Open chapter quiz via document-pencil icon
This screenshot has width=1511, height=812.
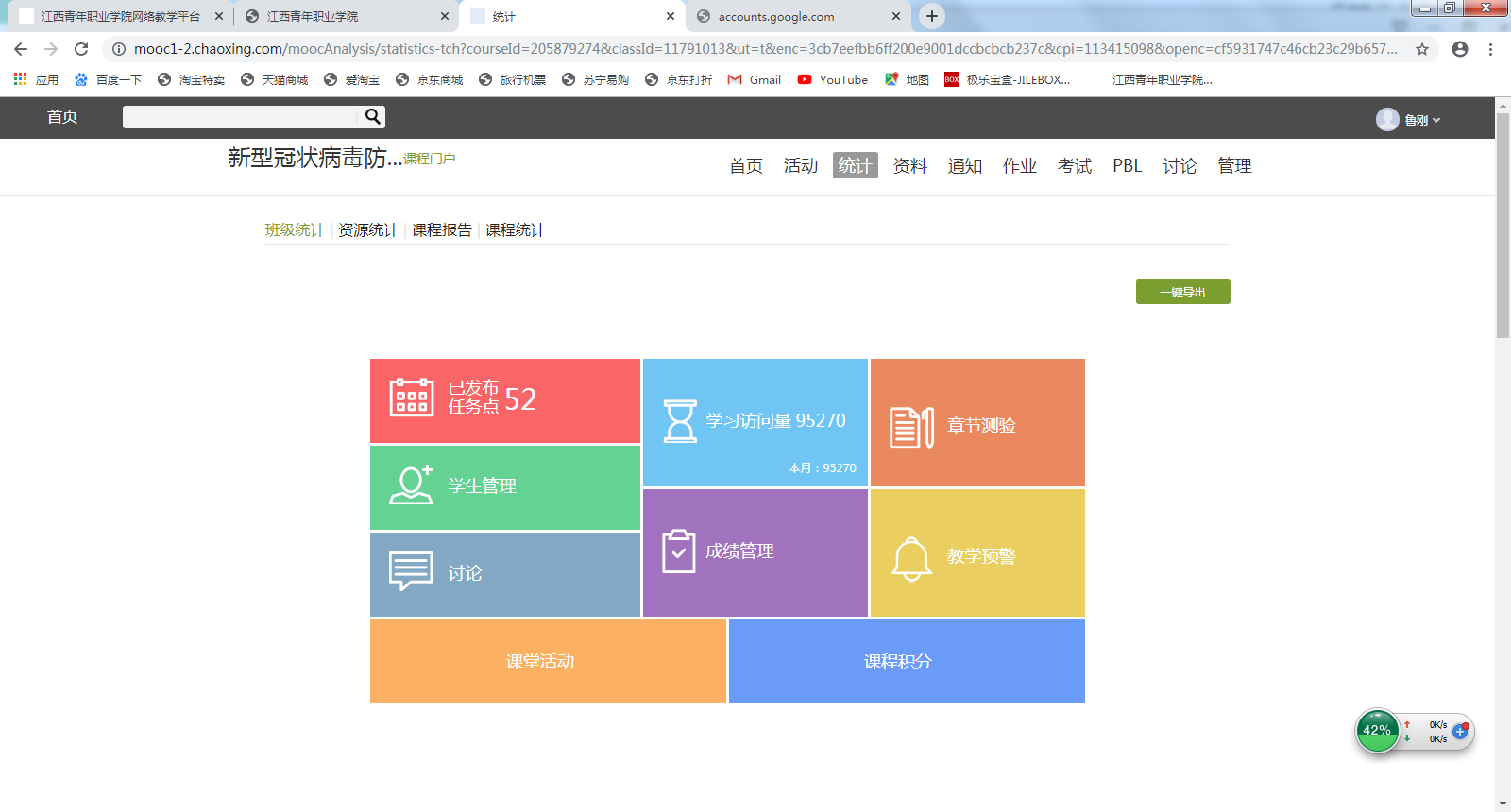coord(911,428)
